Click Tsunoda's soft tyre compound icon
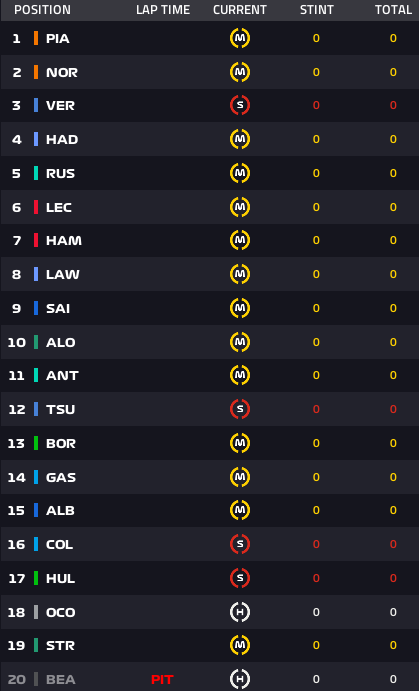The height and width of the screenshot is (691, 419). point(240,409)
